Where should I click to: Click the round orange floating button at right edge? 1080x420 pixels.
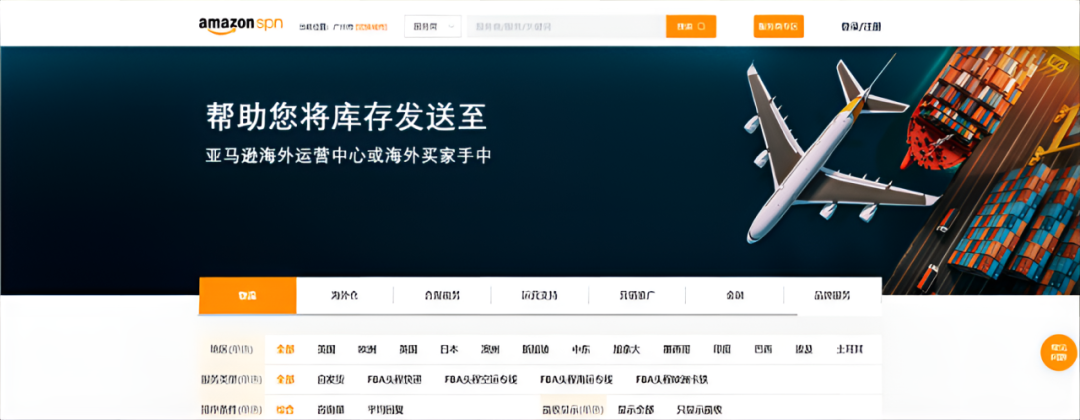(1059, 352)
